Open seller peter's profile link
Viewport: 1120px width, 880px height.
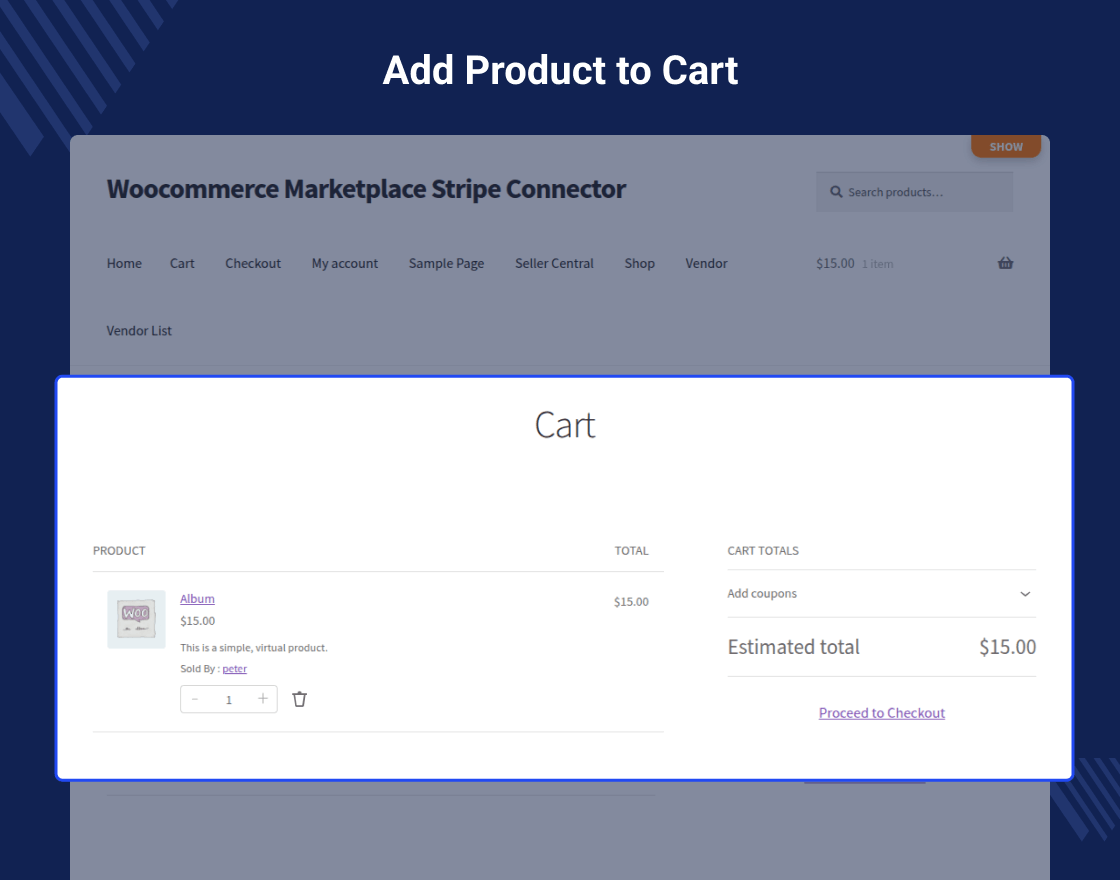234,669
